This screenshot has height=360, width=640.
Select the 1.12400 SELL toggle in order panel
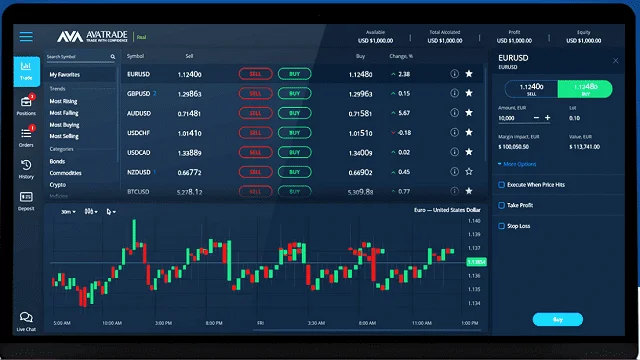tap(531, 89)
